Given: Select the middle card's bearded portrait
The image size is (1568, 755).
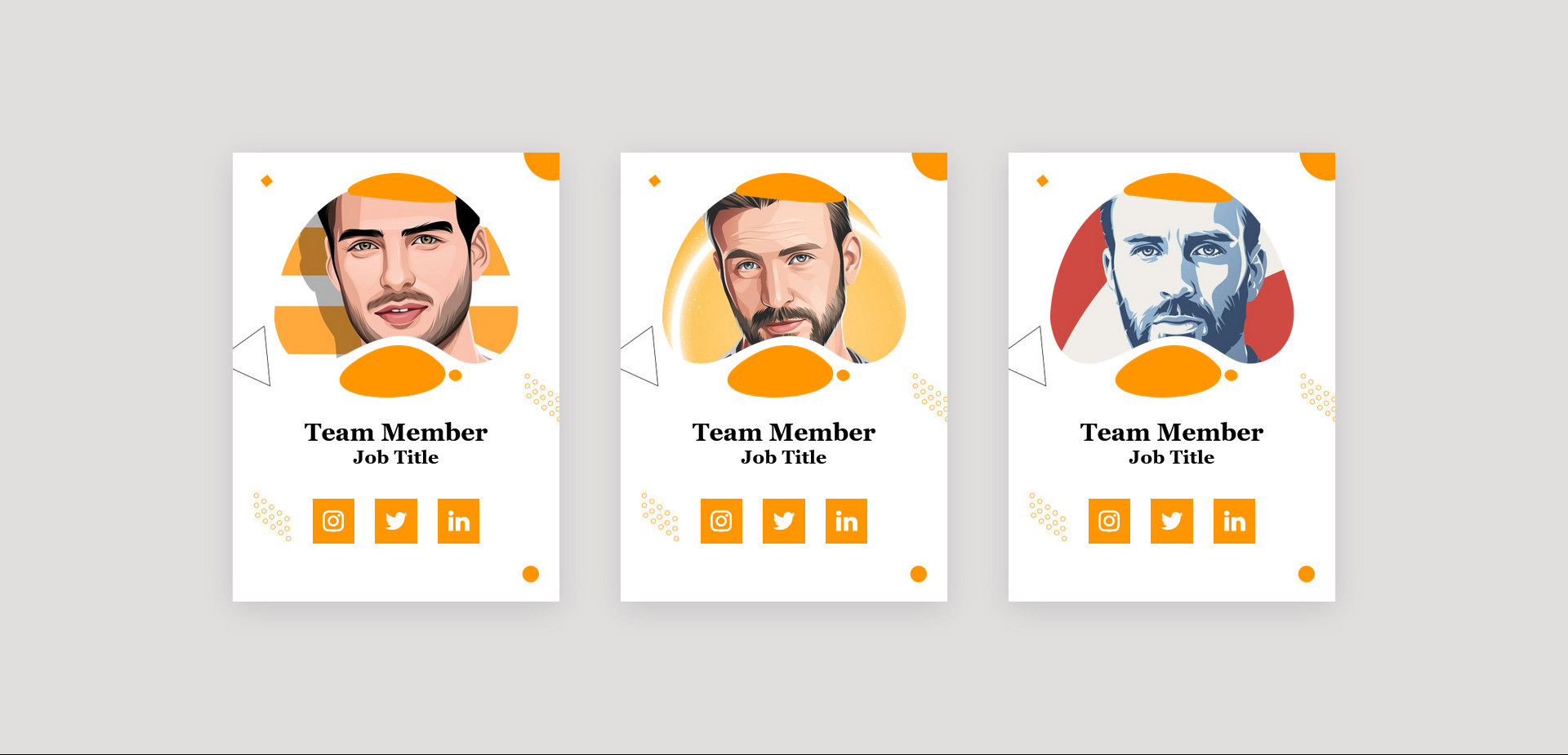Looking at the screenshot, I should (x=784, y=273).
